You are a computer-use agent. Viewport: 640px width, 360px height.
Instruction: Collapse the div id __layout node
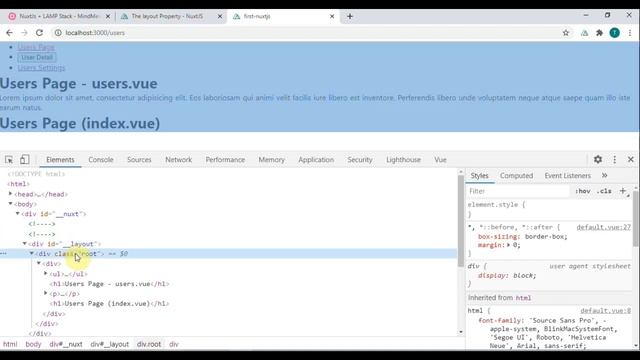point(24,244)
